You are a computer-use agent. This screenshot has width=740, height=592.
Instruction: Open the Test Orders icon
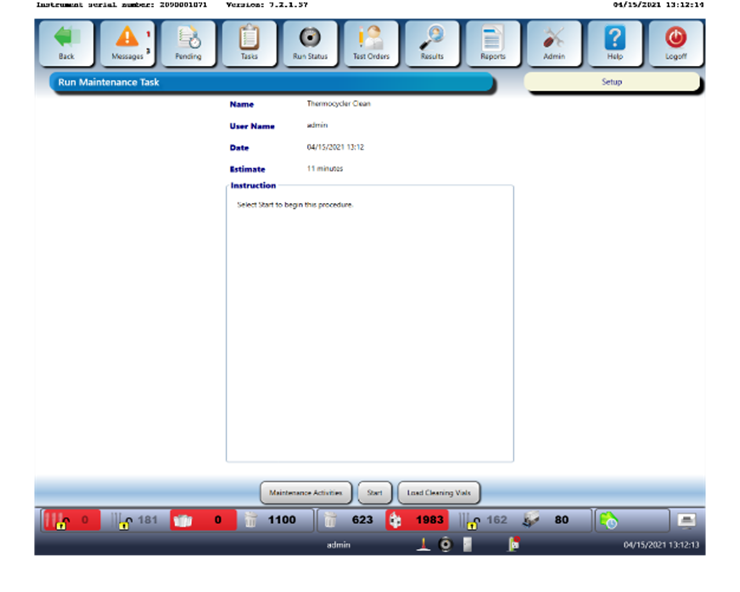371,39
